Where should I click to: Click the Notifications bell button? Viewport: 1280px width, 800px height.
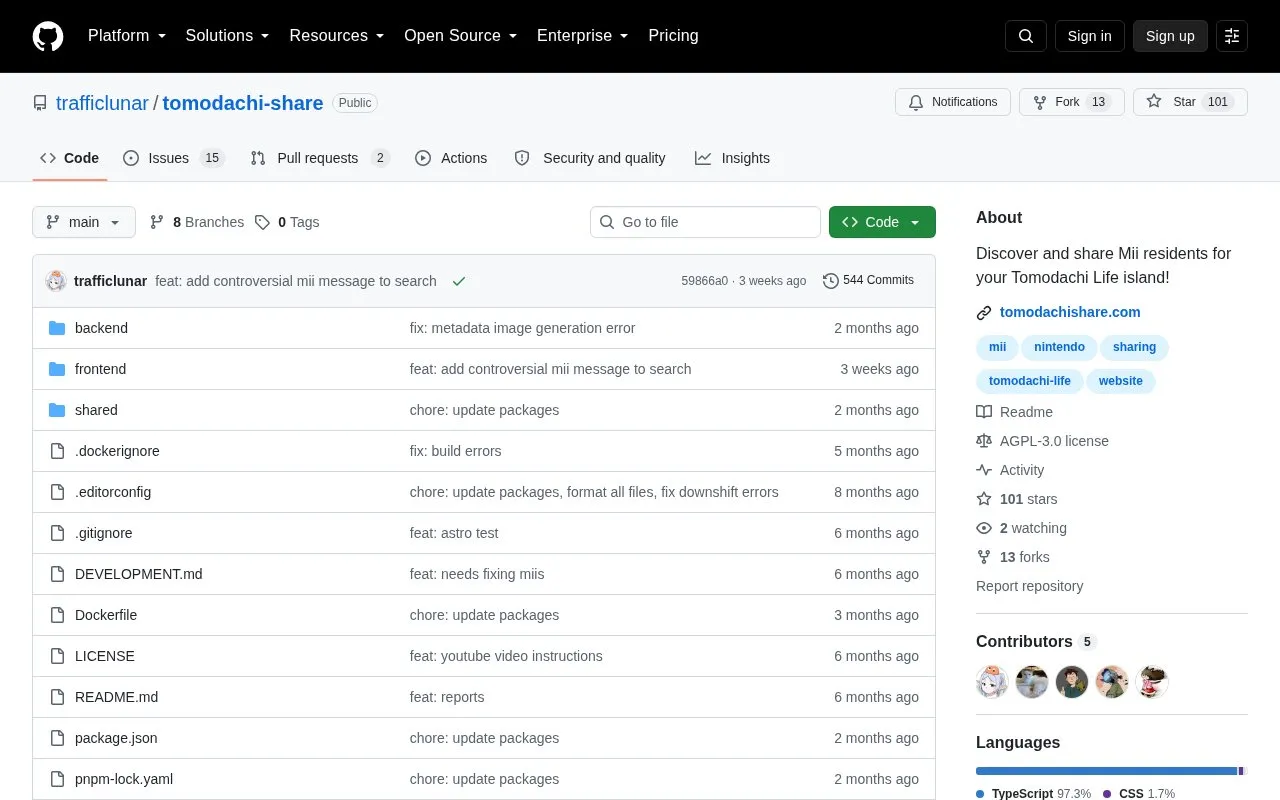pyautogui.click(x=953, y=102)
